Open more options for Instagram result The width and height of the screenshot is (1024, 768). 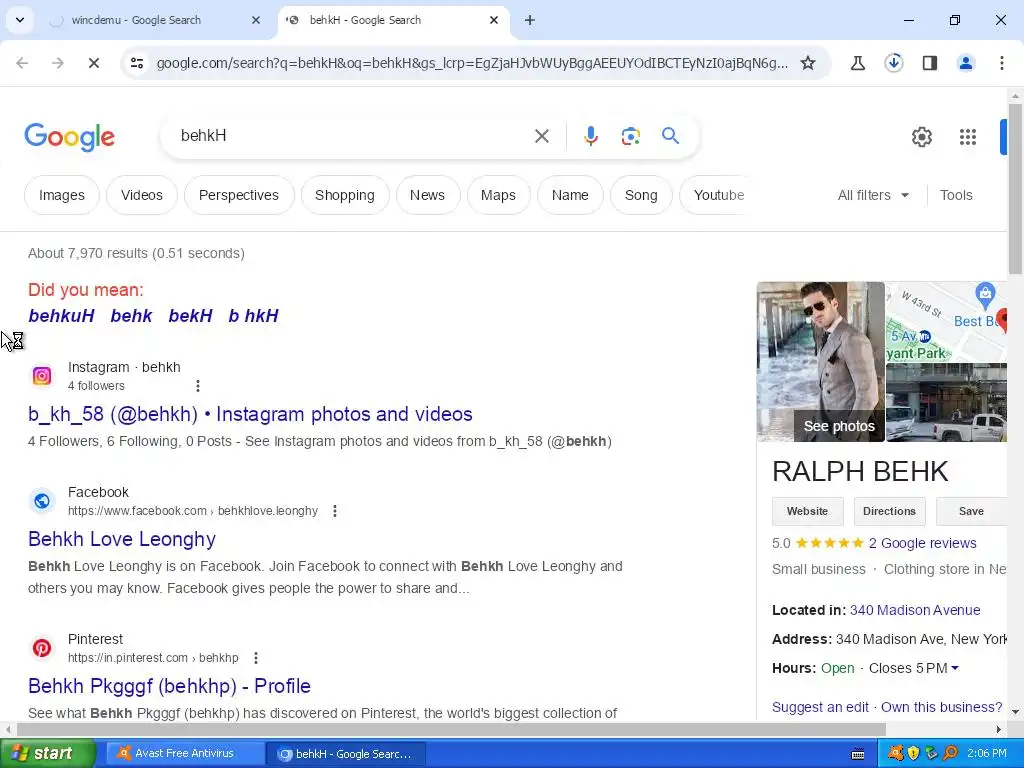(x=198, y=386)
